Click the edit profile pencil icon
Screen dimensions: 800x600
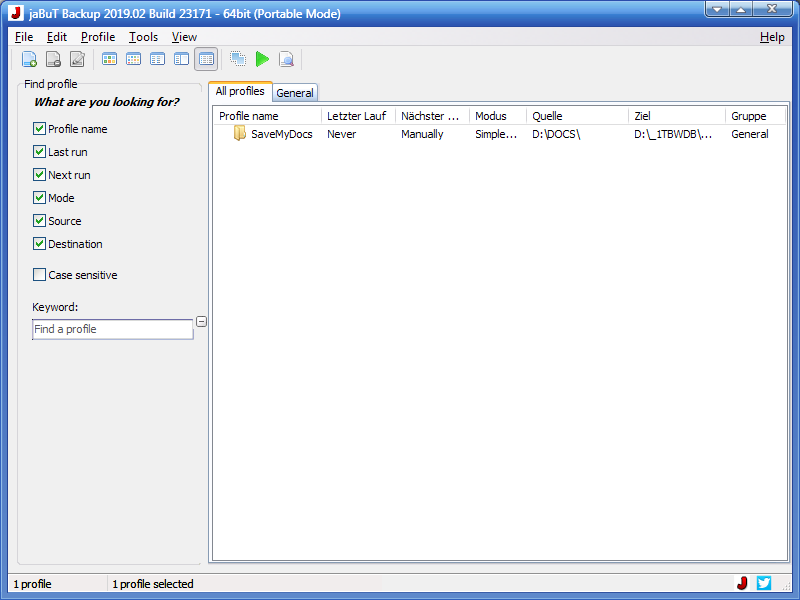click(x=77, y=59)
